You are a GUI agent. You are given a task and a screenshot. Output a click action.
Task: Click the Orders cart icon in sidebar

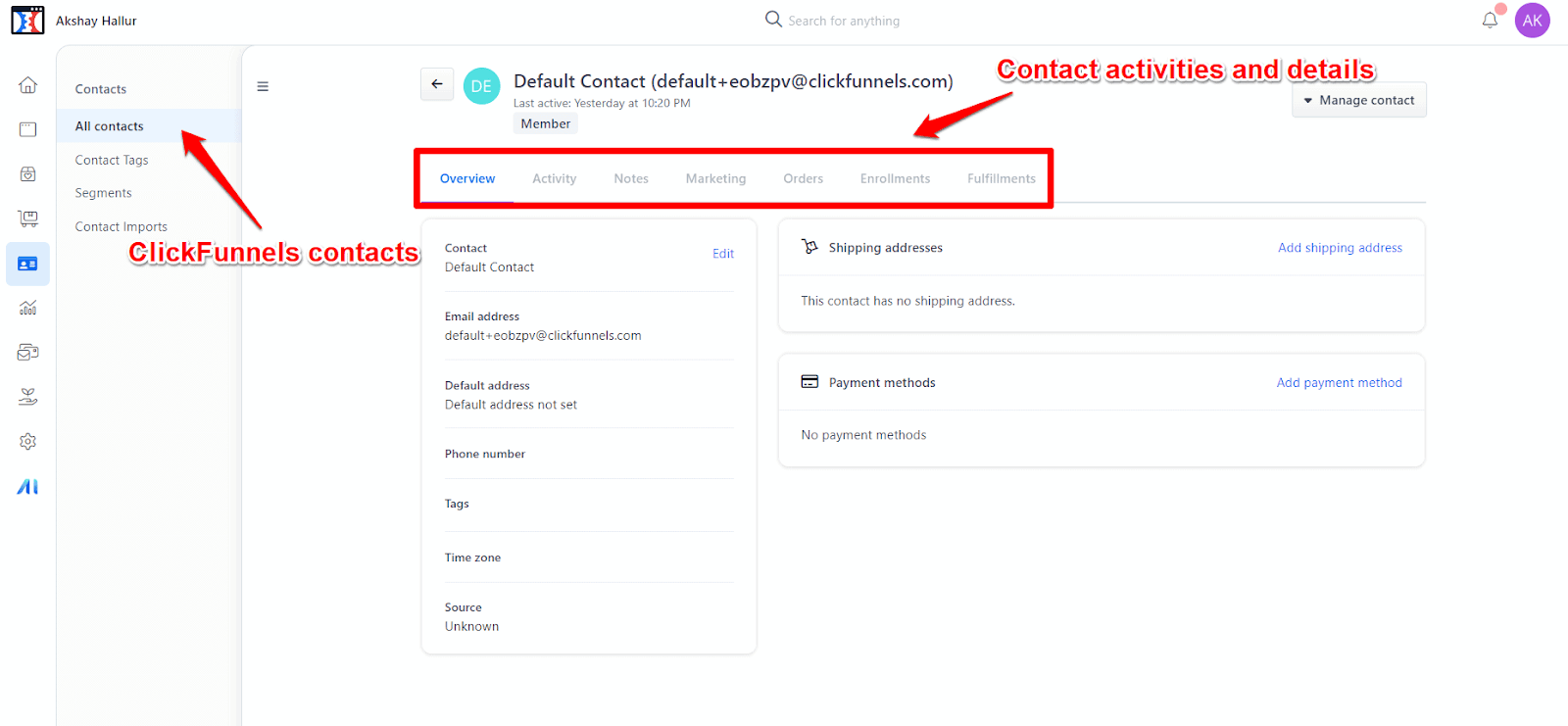click(x=27, y=218)
